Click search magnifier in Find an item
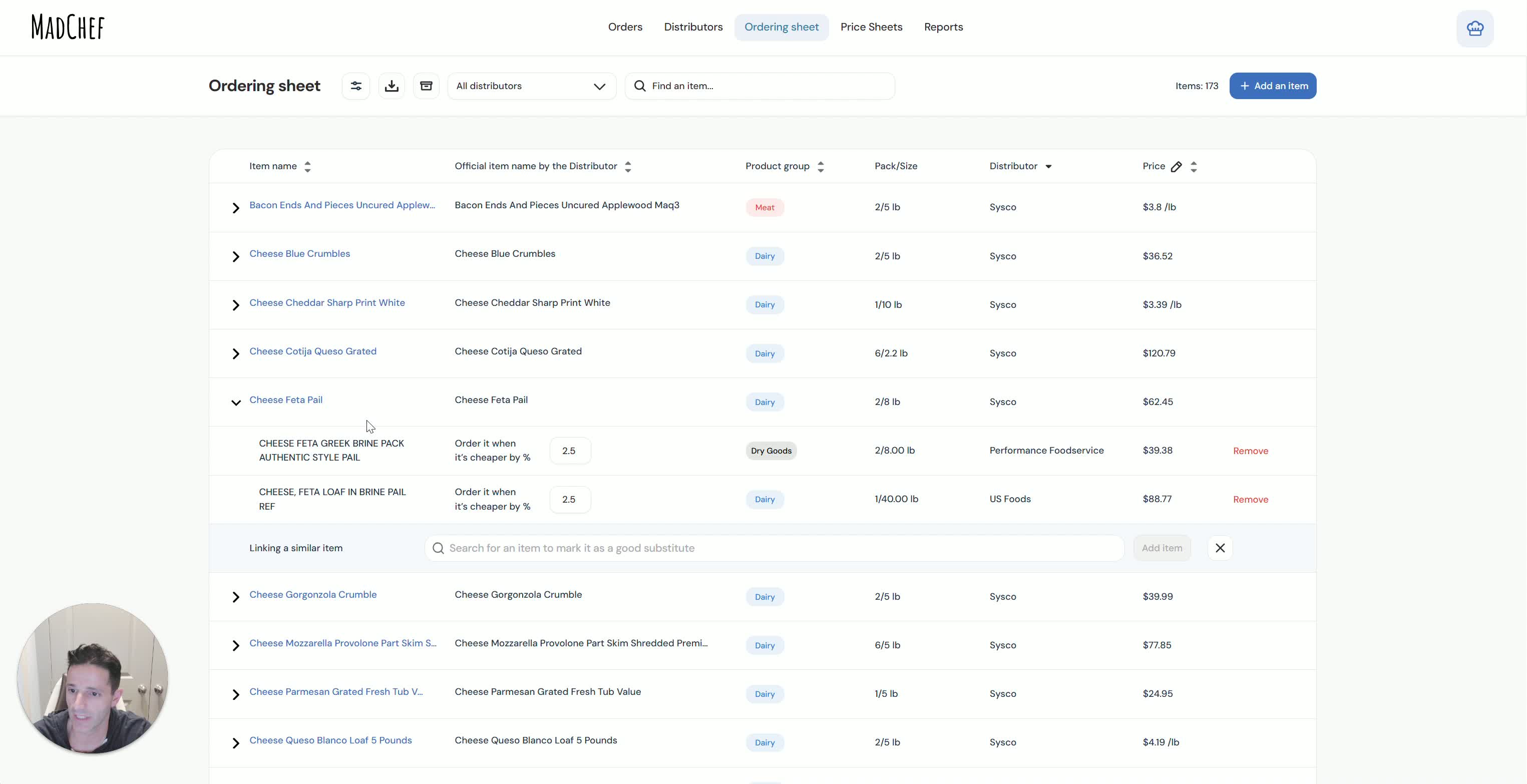 click(x=640, y=86)
